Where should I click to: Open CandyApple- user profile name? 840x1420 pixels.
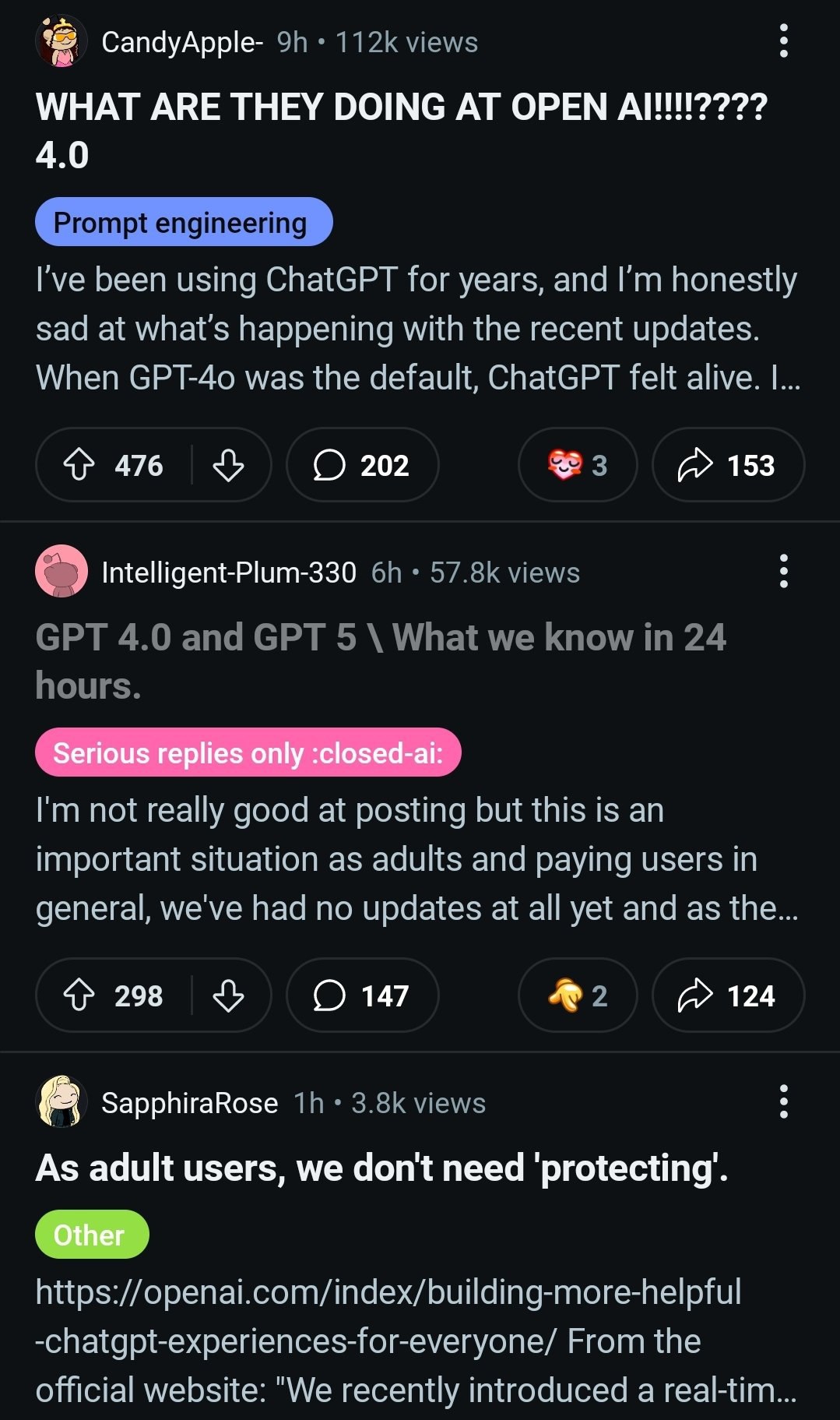[182, 42]
